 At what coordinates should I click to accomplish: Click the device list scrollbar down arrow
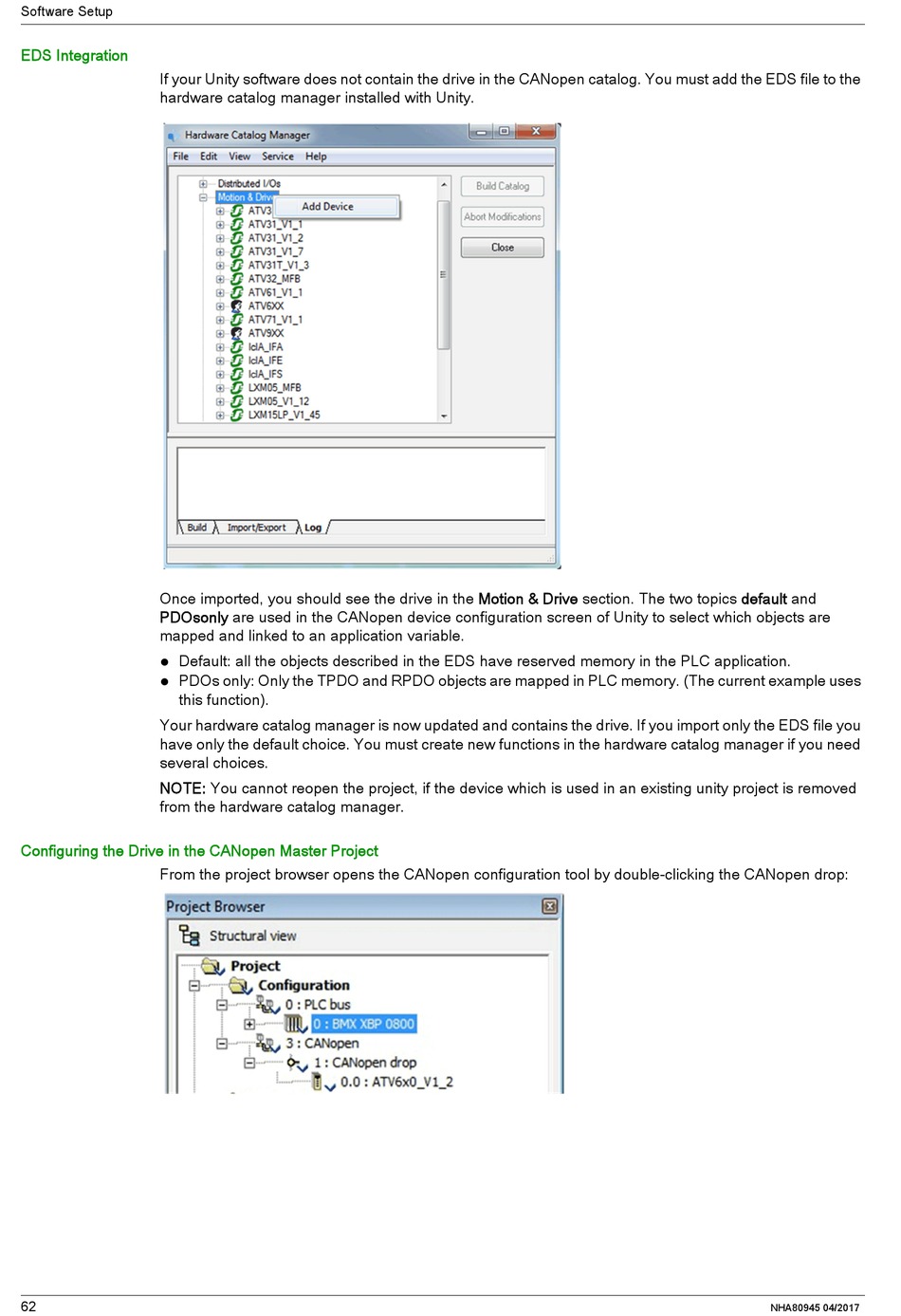pyautogui.click(x=444, y=416)
